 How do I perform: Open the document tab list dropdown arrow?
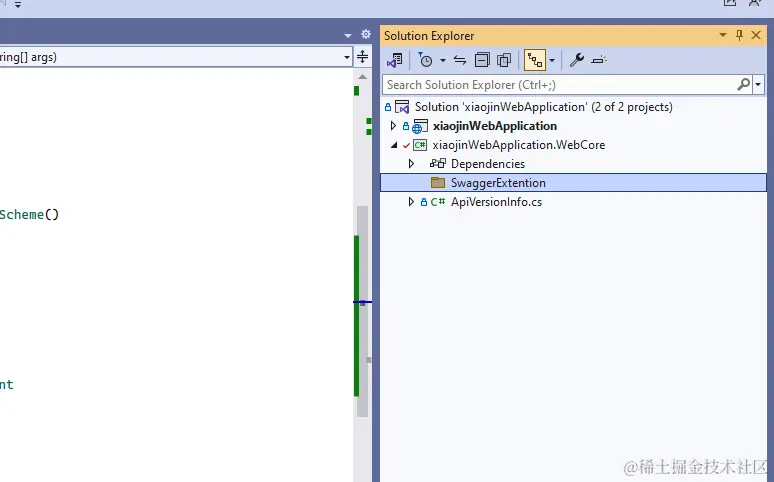[348, 36]
